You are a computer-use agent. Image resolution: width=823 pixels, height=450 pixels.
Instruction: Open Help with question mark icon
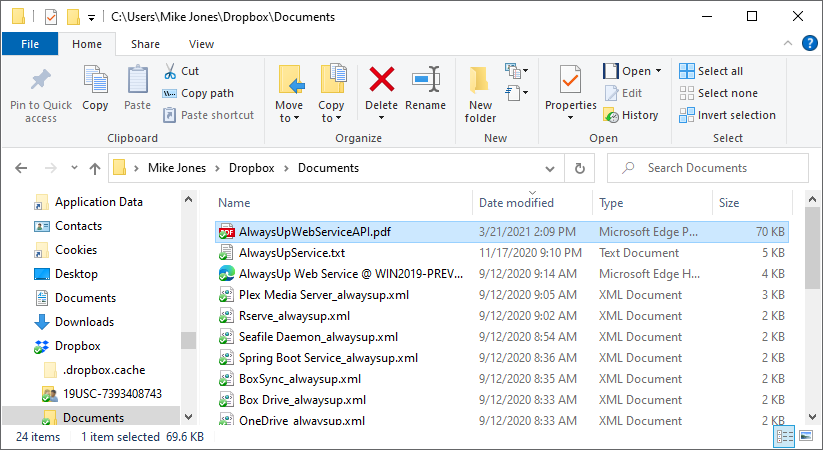pyautogui.click(x=809, y=43)
